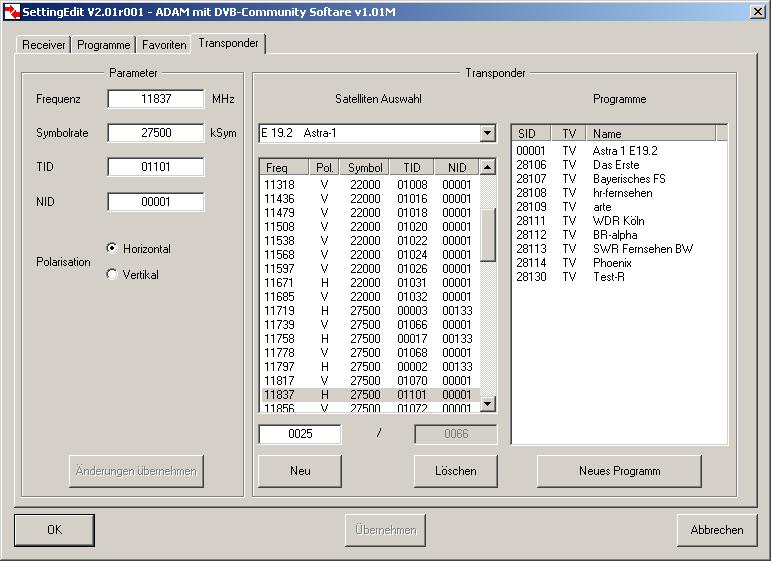Select transponder row 11797
The width and height of the screenshot is (771, 561).
[x=369, y=367]
